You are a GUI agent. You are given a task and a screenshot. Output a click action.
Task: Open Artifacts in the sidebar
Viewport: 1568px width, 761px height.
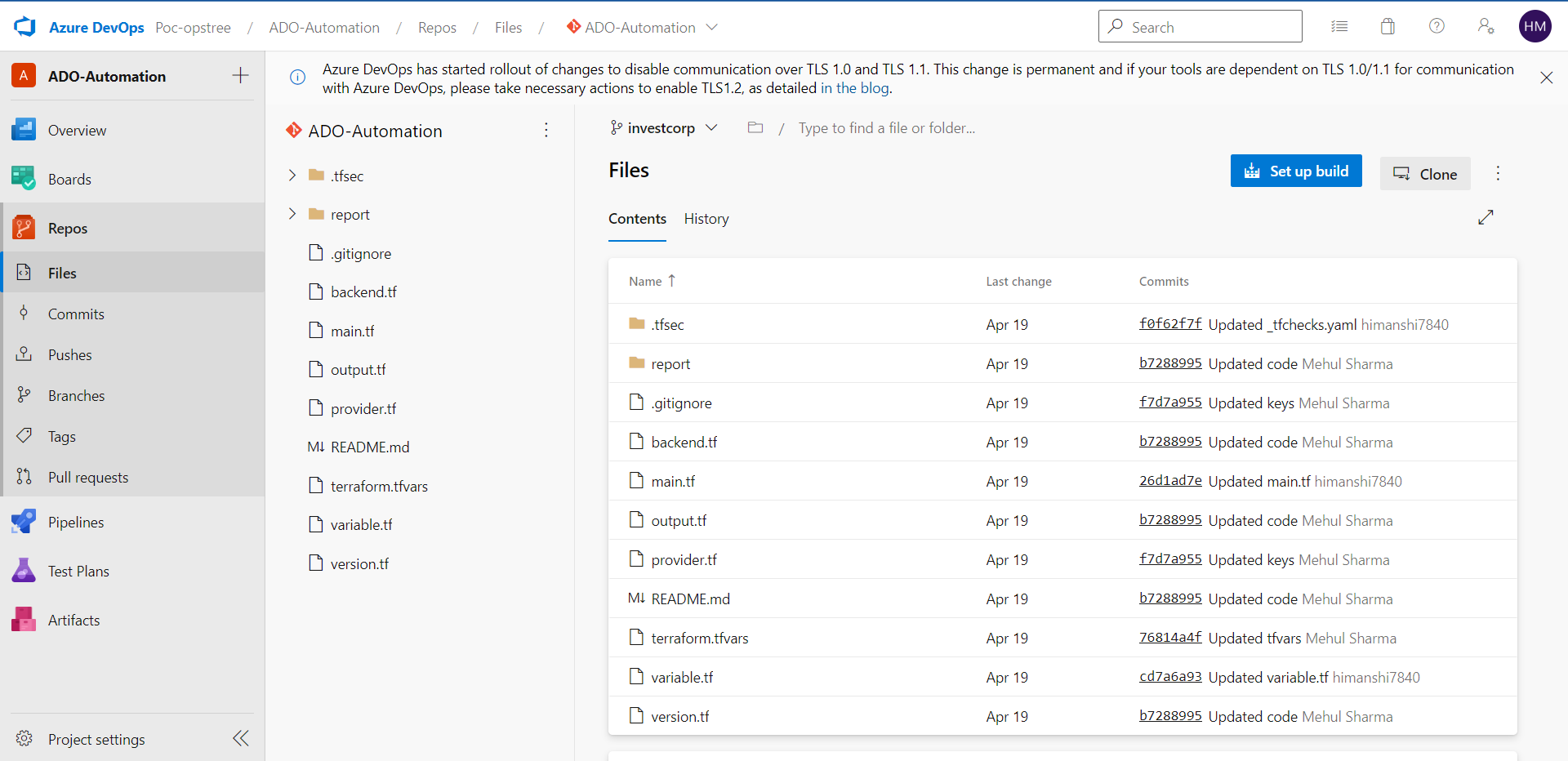pos(132,620)
